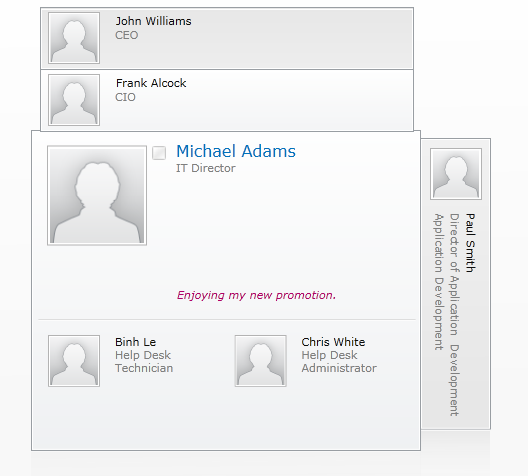Viewport: 528px width, 476px height.
Task: Click Binh Le's avatar icon
Action: (x=74, y=361)
